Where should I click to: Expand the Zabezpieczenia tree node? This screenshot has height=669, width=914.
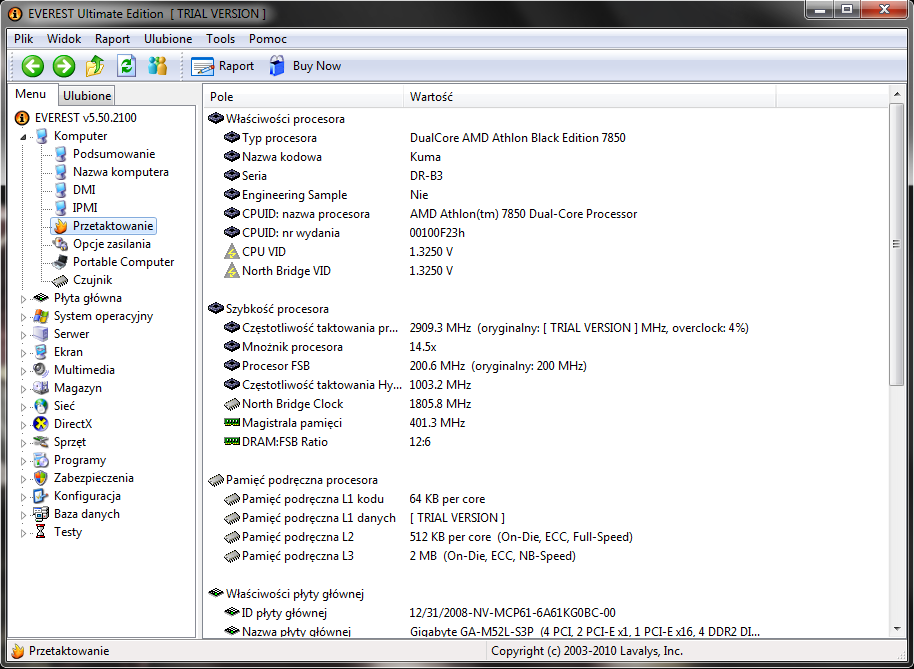[23, 480]
